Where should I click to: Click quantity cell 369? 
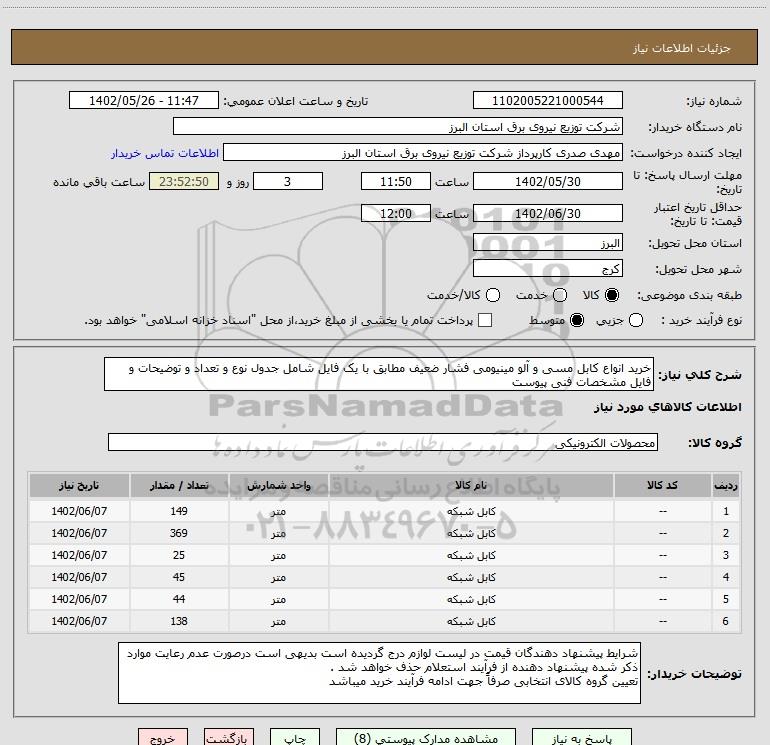(179, 533)
